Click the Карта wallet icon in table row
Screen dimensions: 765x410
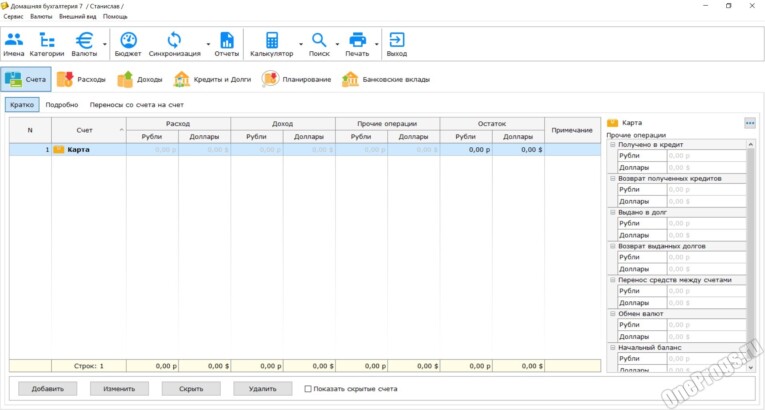click(x=59, y=150)
